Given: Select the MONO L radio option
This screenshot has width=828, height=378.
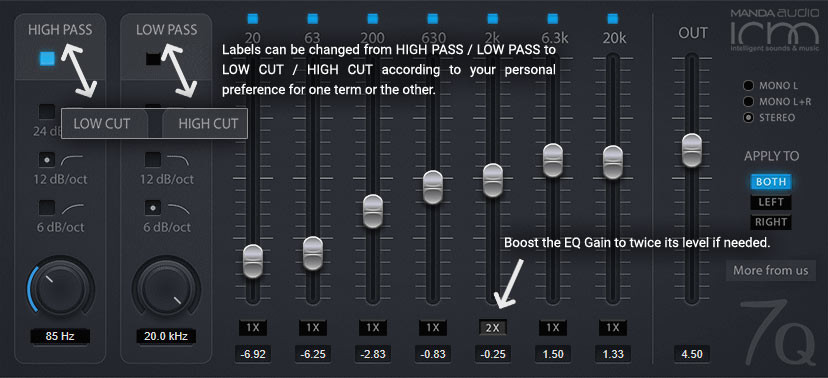Looking at the screenshot, I should coord(748,86).
